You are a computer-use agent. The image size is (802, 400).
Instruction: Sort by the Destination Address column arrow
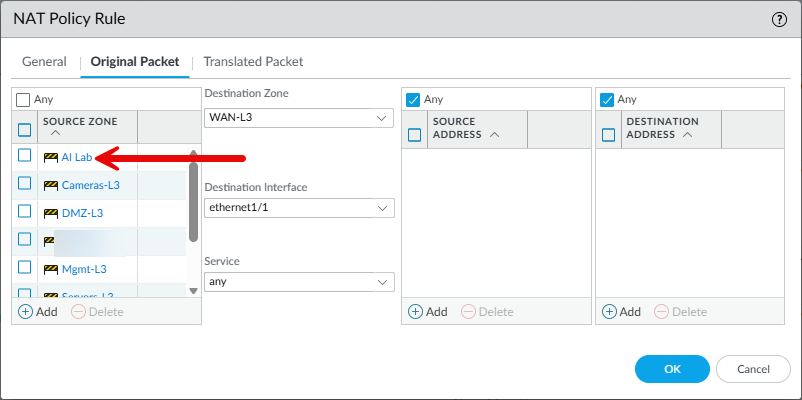pyautogui.click(x=687, y=135)
